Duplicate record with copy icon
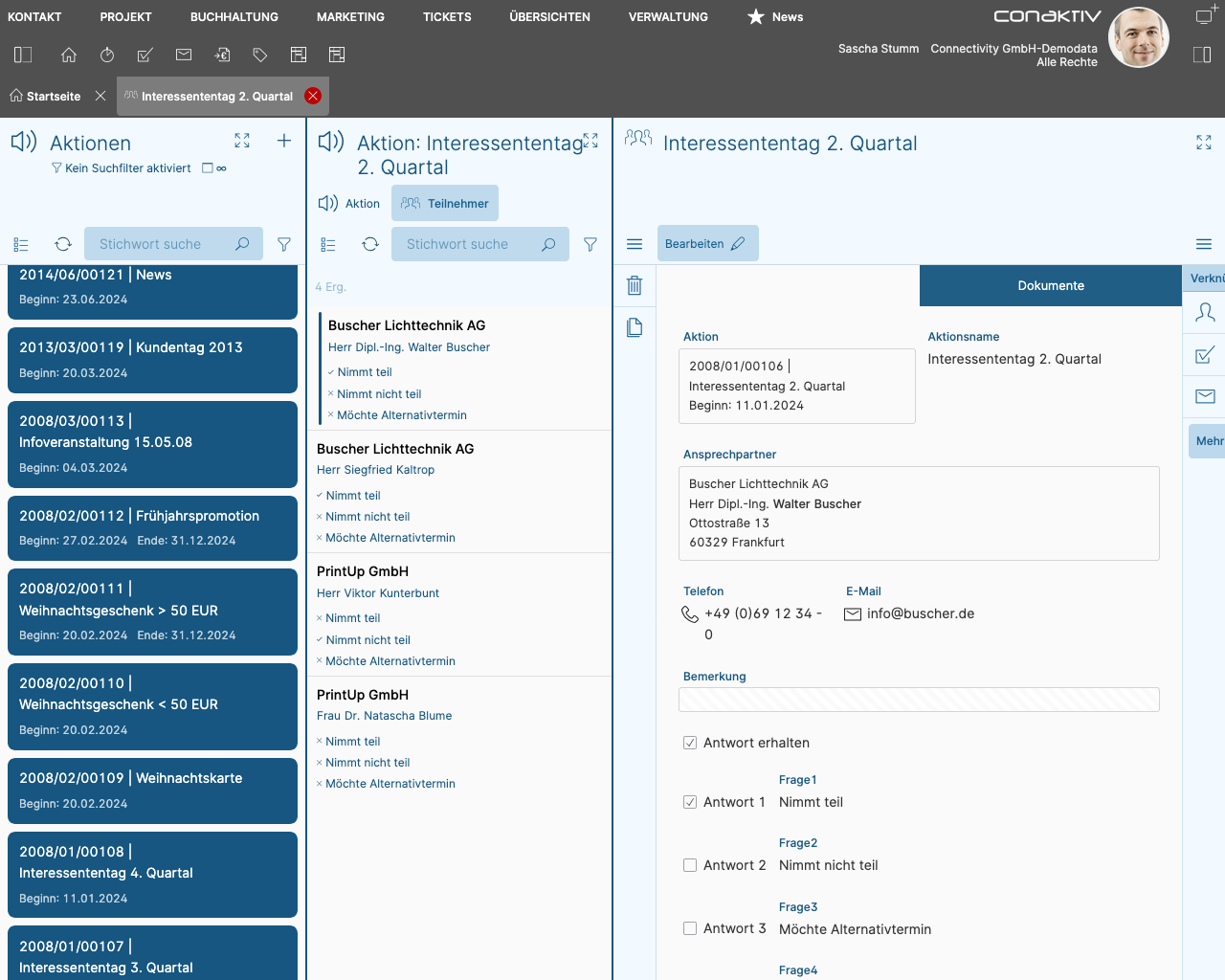Screen dimensions: 1225x980 pyautogui.click(x=635, y=327)
